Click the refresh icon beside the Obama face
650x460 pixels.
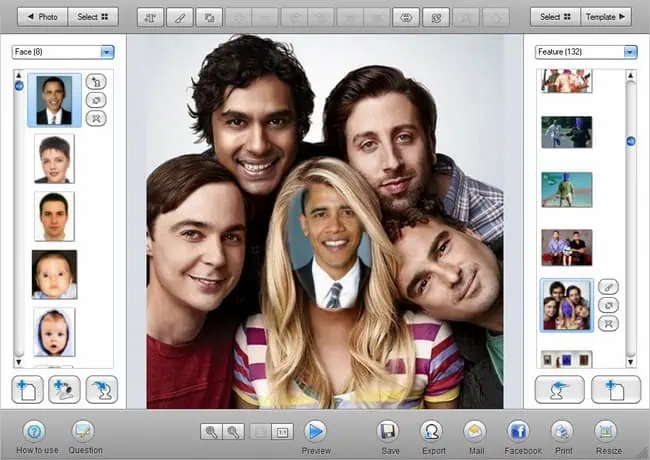pos(96,100)
